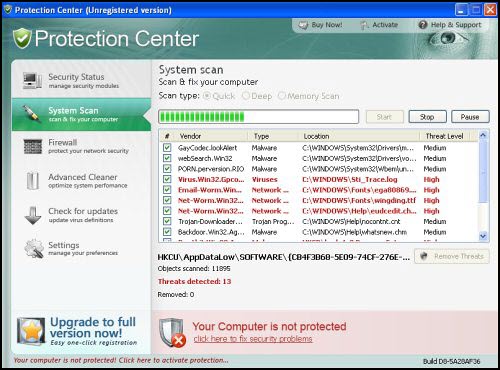Viewport: 500px width, 370px height.
Task: Click the threat list scroll up arrow
Action: [483, 135]
